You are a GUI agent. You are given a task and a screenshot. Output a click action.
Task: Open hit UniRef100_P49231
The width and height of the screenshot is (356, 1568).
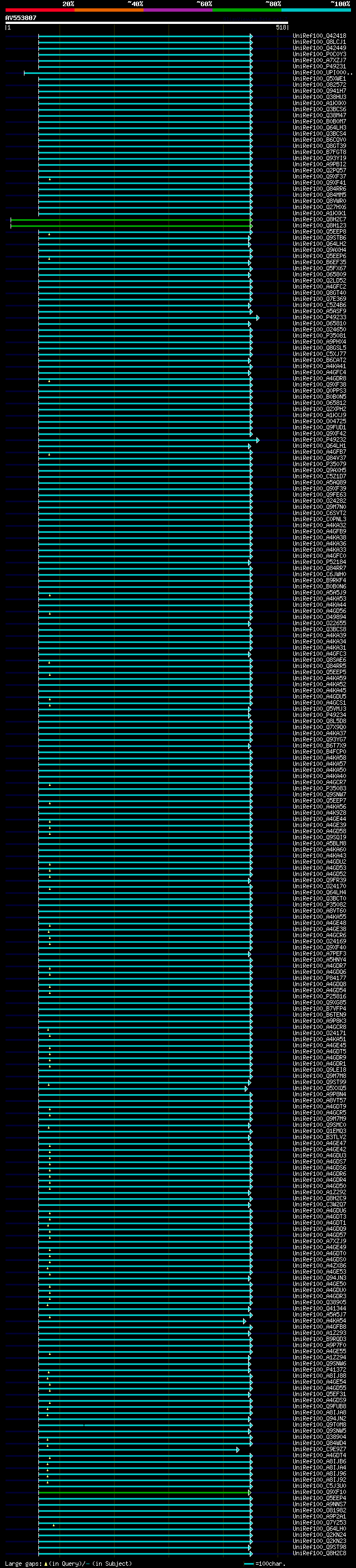[x=319, y=66]
